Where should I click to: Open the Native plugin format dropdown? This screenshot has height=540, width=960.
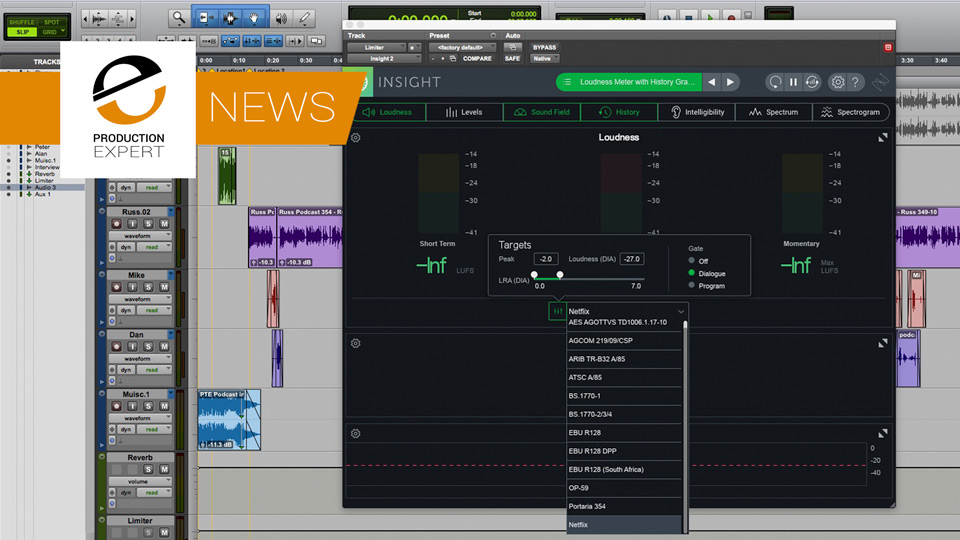coord(545,59)
